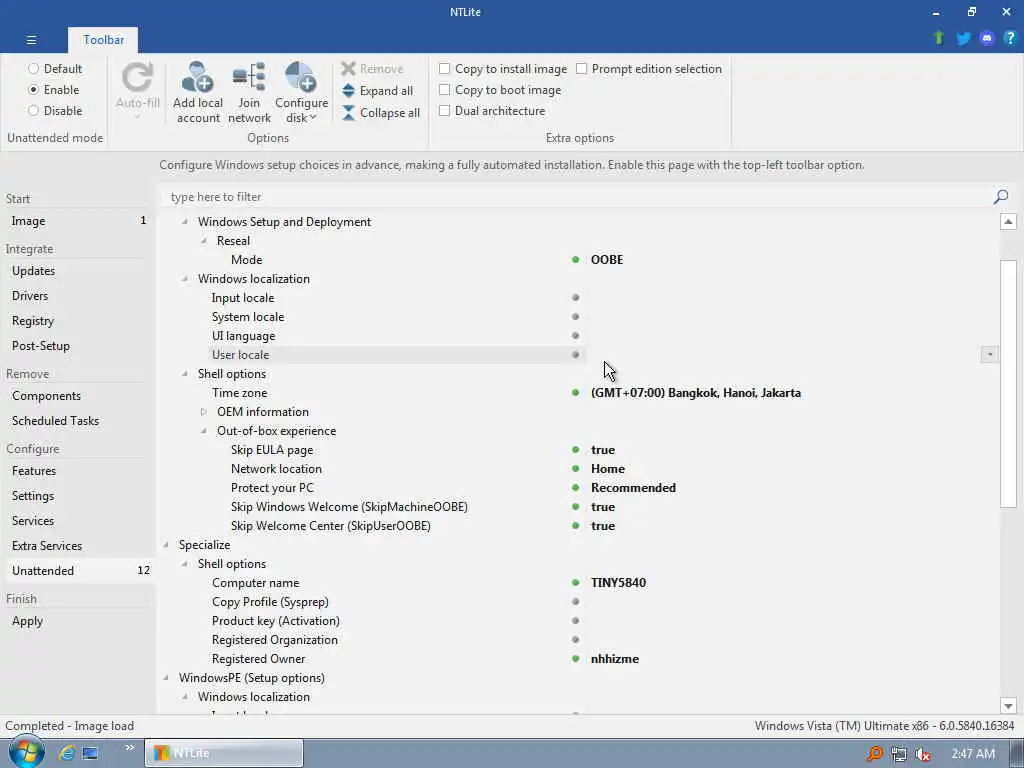This screenshot has height=768, width=1024.
Task: Click the green status dot beside OOBE
Action: tap(575, 259)
